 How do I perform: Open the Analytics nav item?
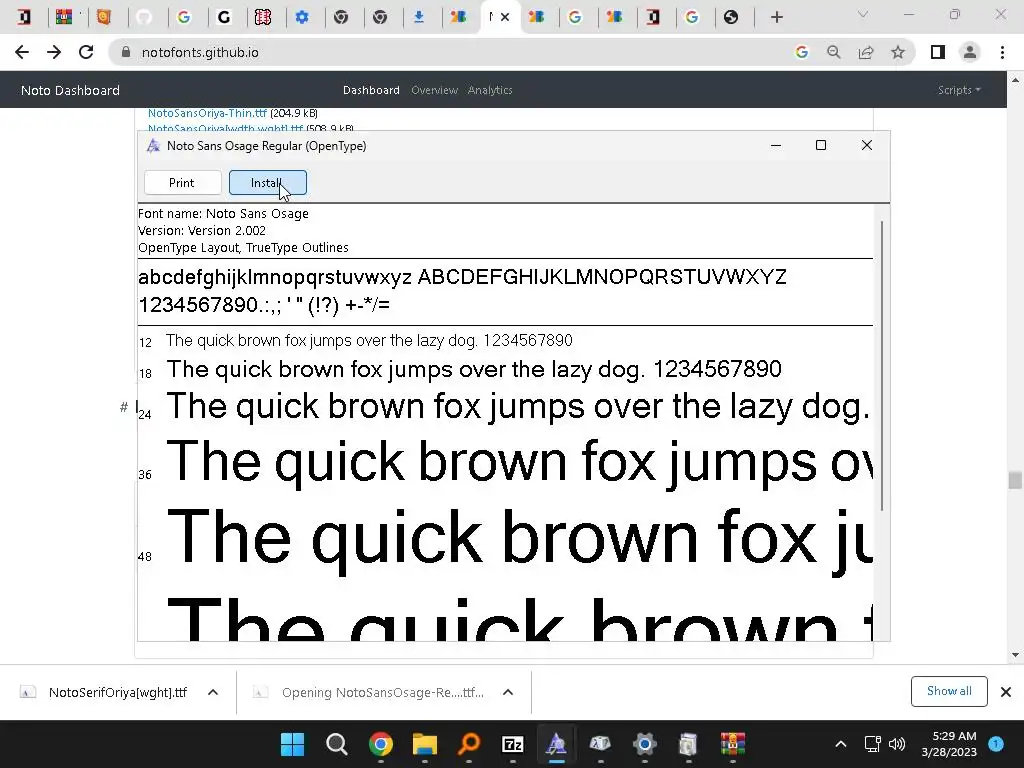(490, 90)
